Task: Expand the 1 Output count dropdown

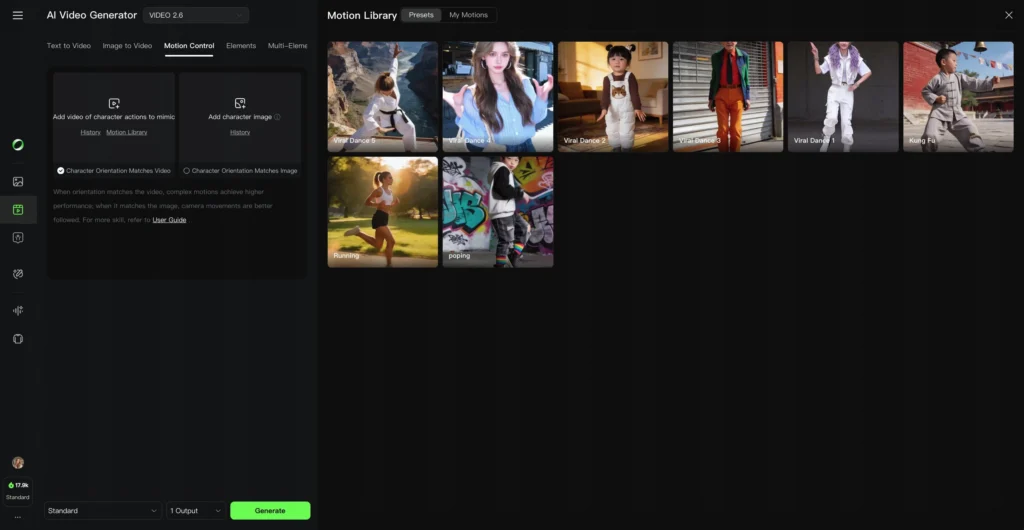Action: [x=196, y=511]
